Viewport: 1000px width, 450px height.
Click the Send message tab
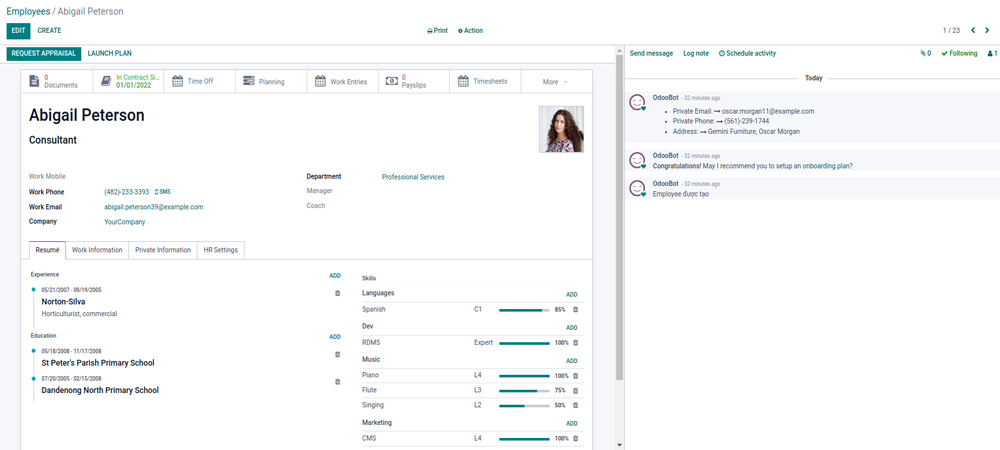point(651,54)
